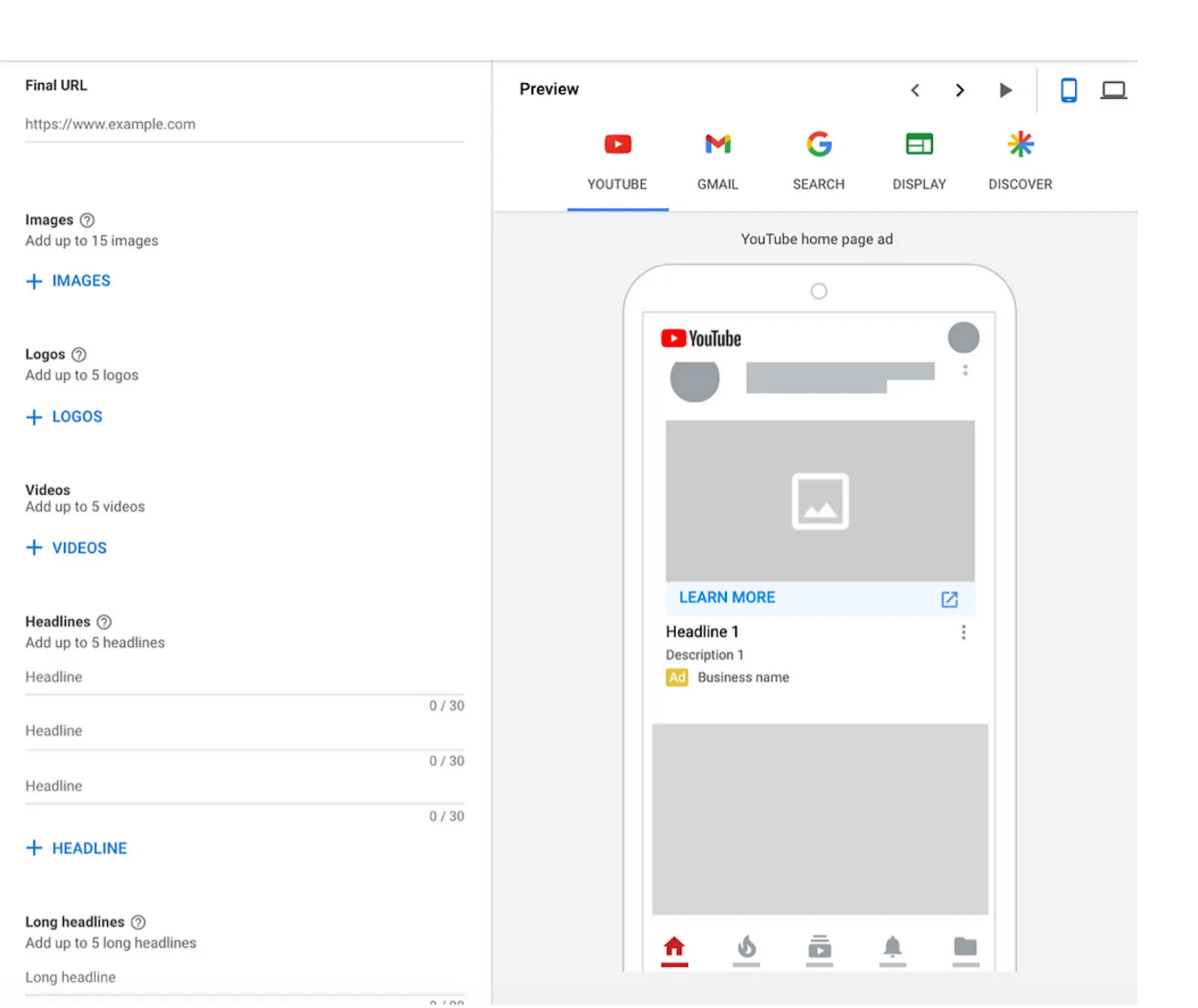
Task: Open the Logos help icon
Action: coord(79,354)
